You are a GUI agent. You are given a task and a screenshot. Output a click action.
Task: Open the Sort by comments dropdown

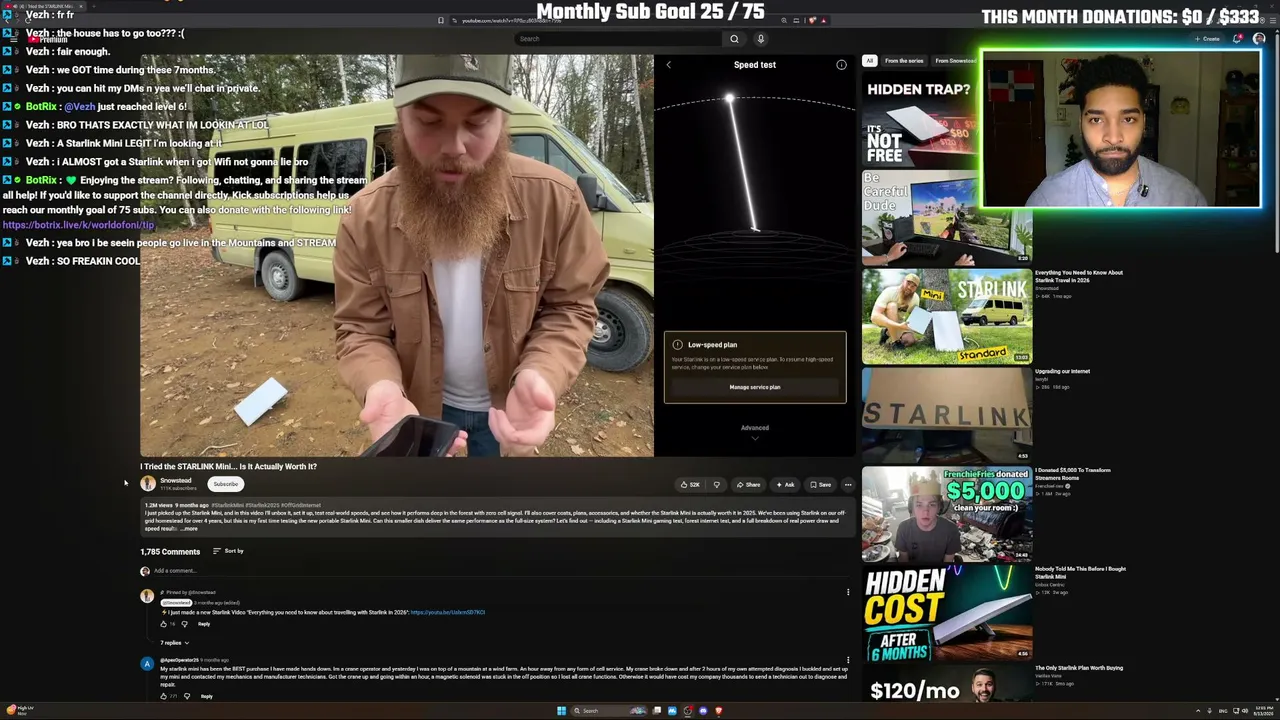(x=229, y=551)
